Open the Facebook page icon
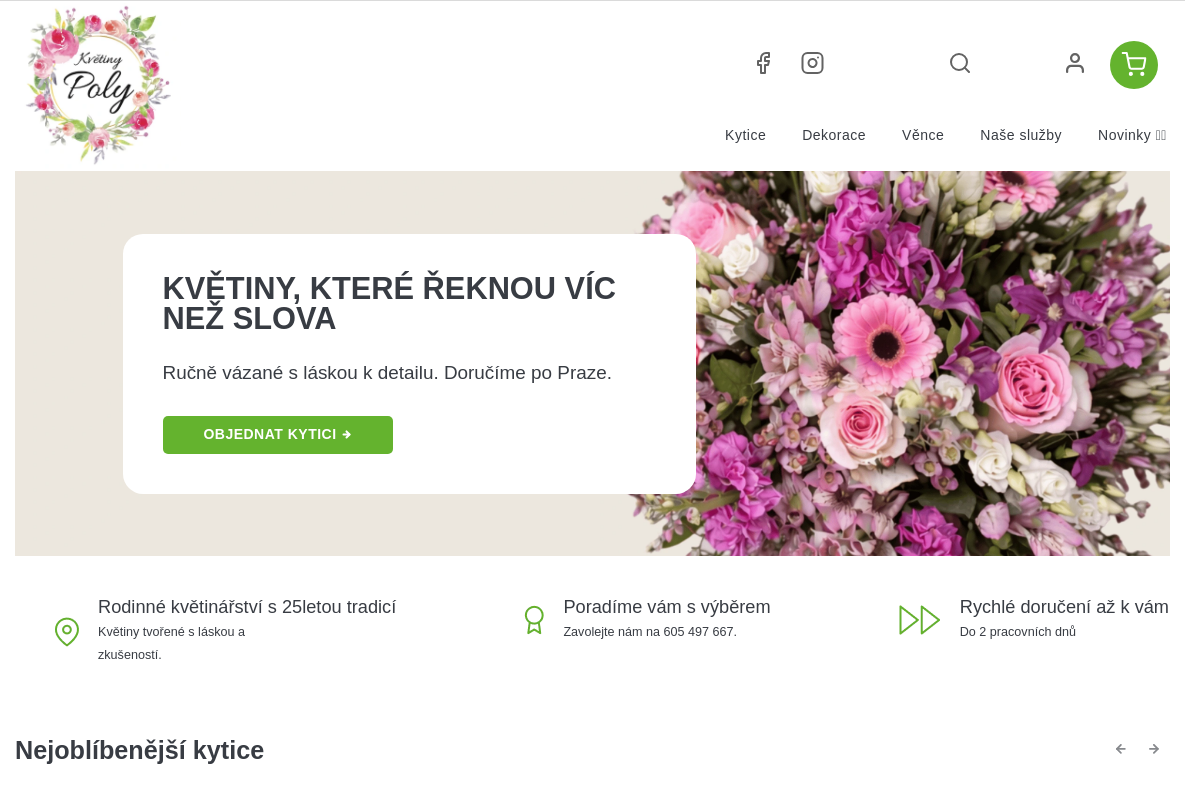 coord(763,63)
